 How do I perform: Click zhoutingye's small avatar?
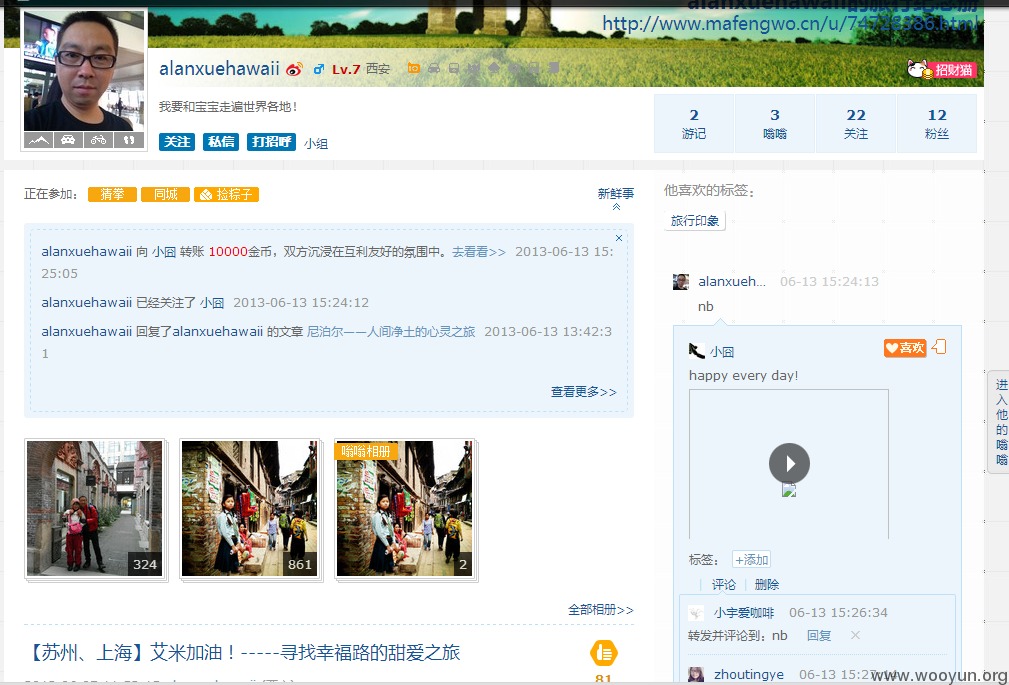tap(696, 674)
